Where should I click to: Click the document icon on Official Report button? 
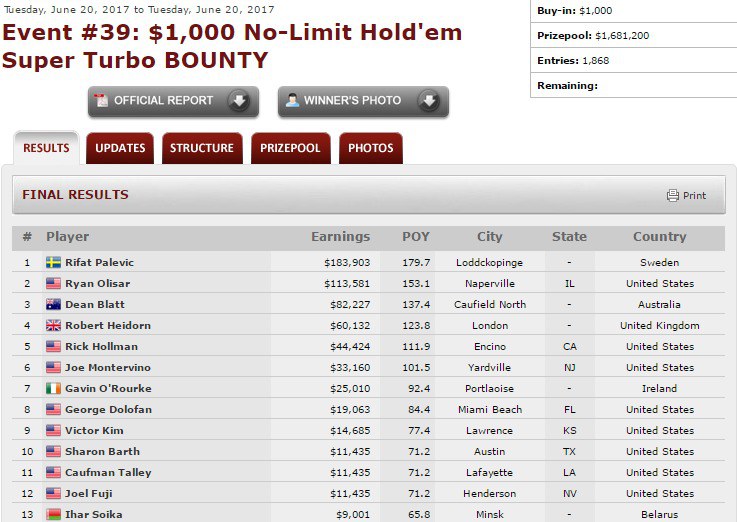(x=101, y=101)
